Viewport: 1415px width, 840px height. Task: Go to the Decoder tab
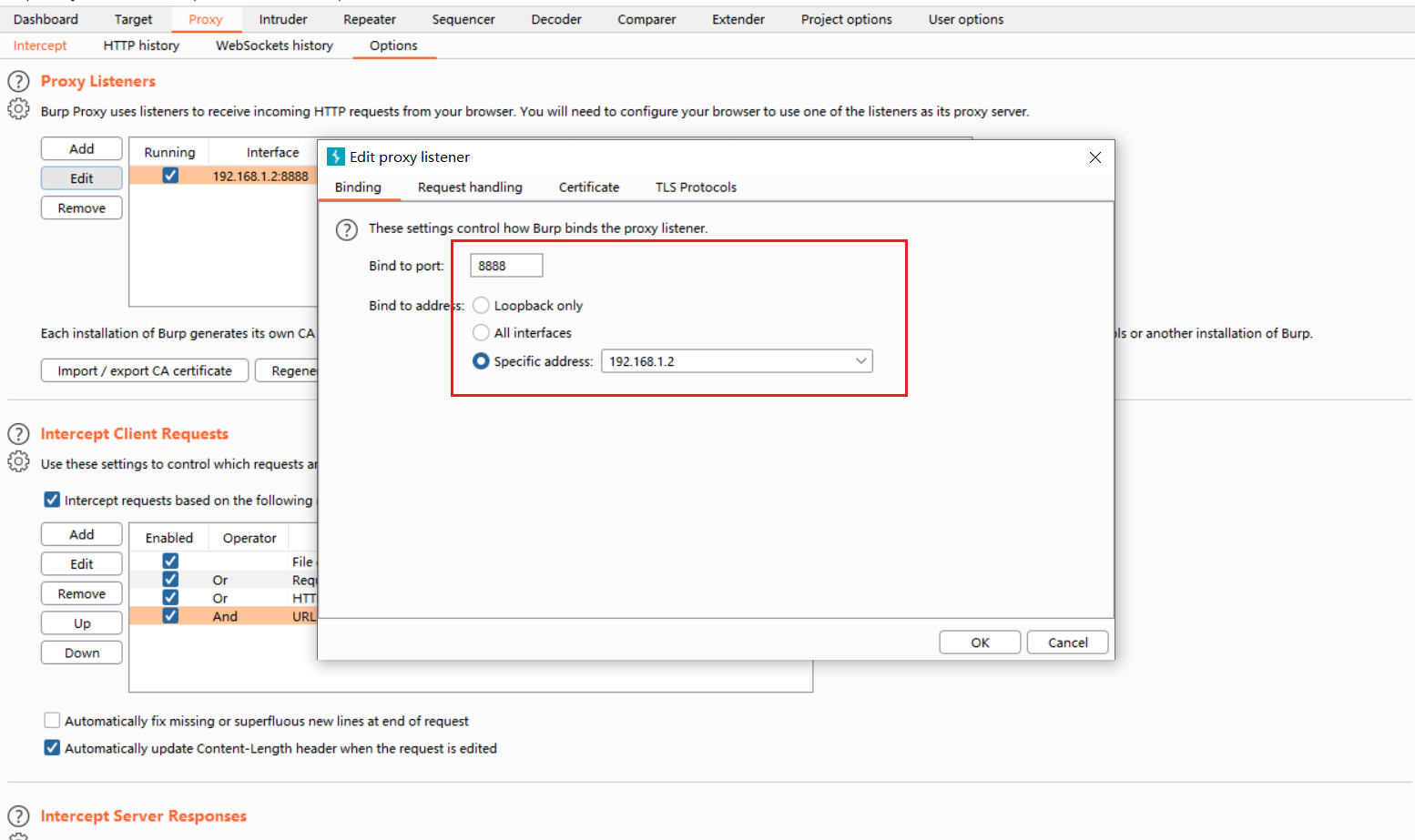click(x=556, y=19)
